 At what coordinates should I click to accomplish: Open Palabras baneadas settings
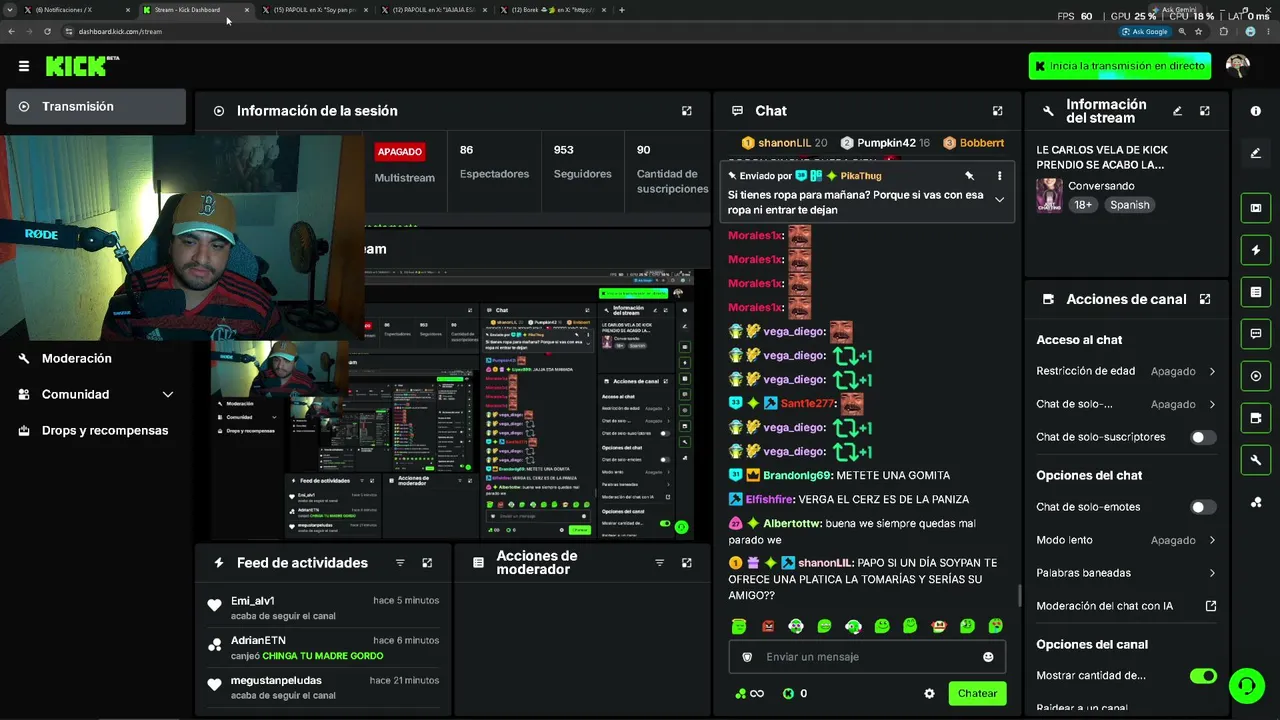tap(1126, 573)
